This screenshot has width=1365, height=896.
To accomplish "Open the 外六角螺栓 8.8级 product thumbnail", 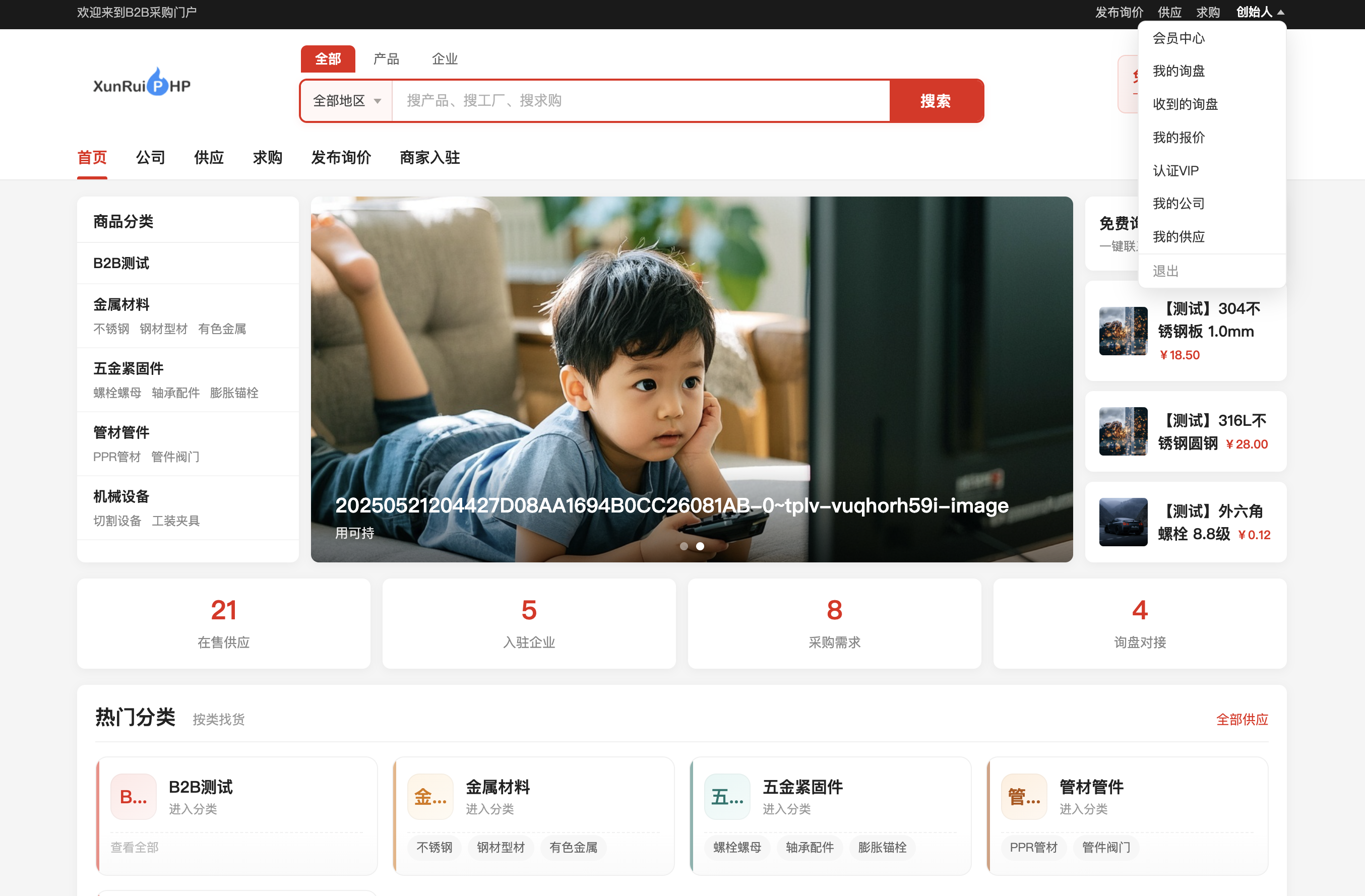I will point(1123,522).
